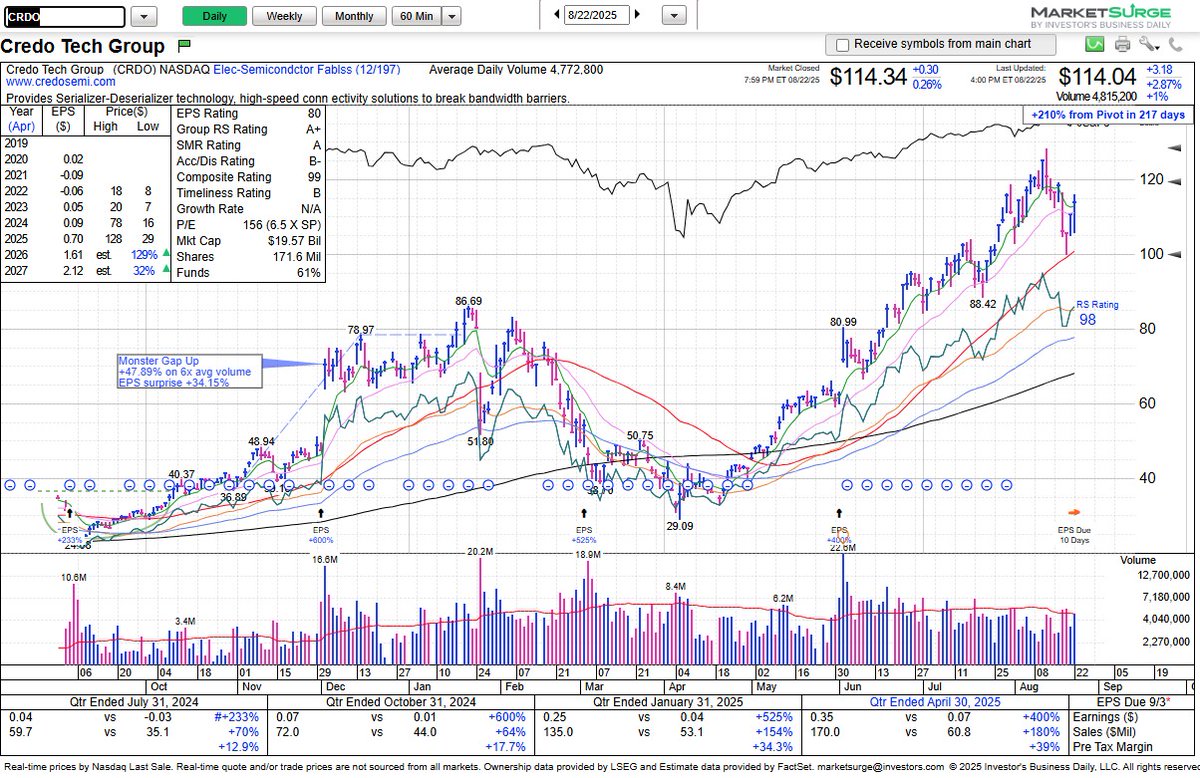Click the MarketSurge logo
Image resolution: width=1200 pixels, height=778 pixels.
pyautogui.click(x=1100, y=15)
